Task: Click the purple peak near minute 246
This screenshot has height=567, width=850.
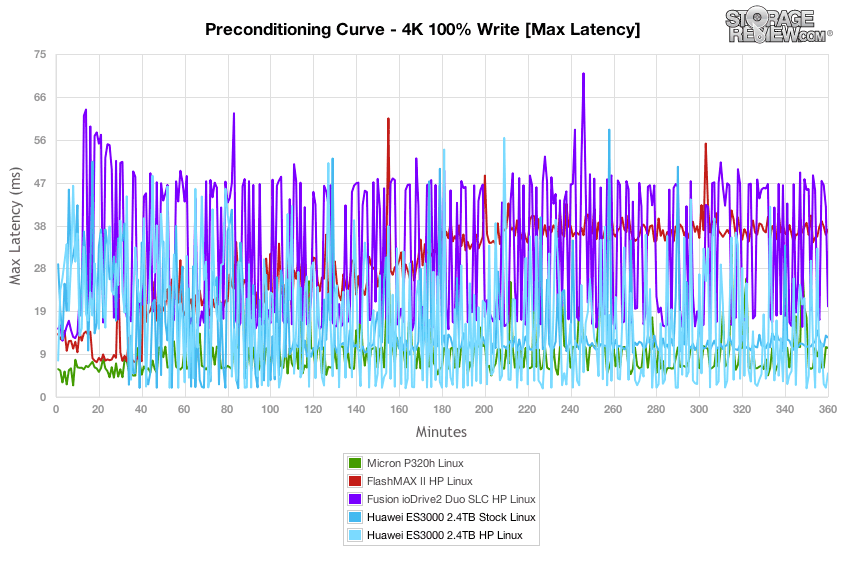Action: tap(583, 74)
